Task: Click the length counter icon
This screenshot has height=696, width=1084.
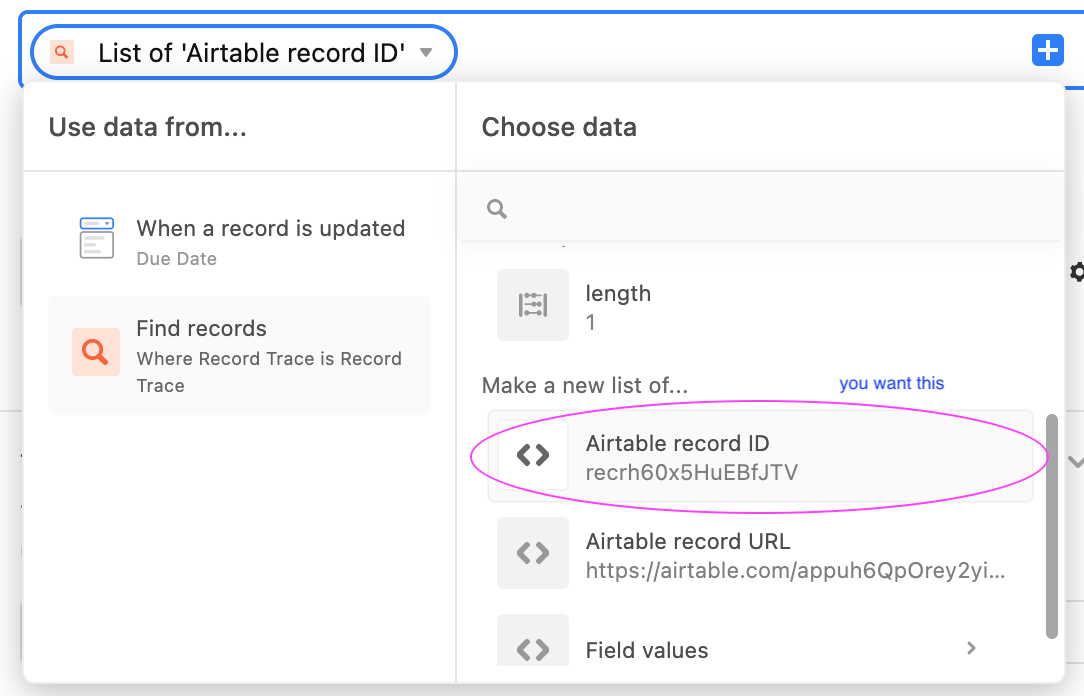Action: pyautogui.click(x=532, y=305)
